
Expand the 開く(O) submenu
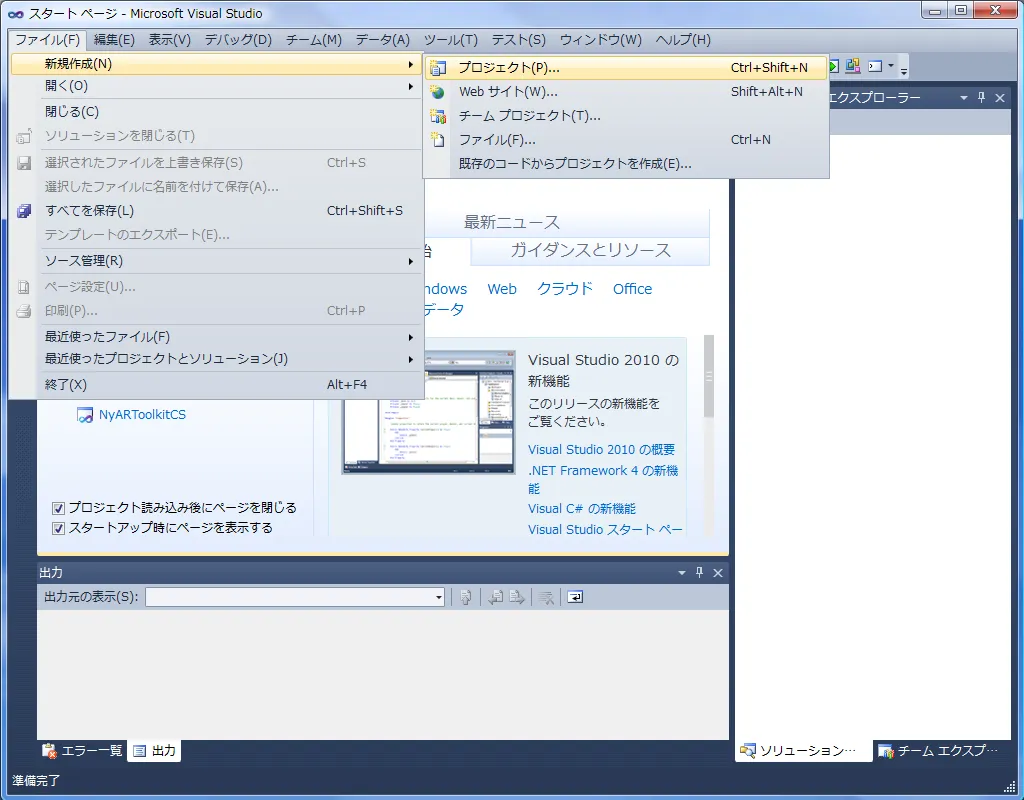point(410,86)
